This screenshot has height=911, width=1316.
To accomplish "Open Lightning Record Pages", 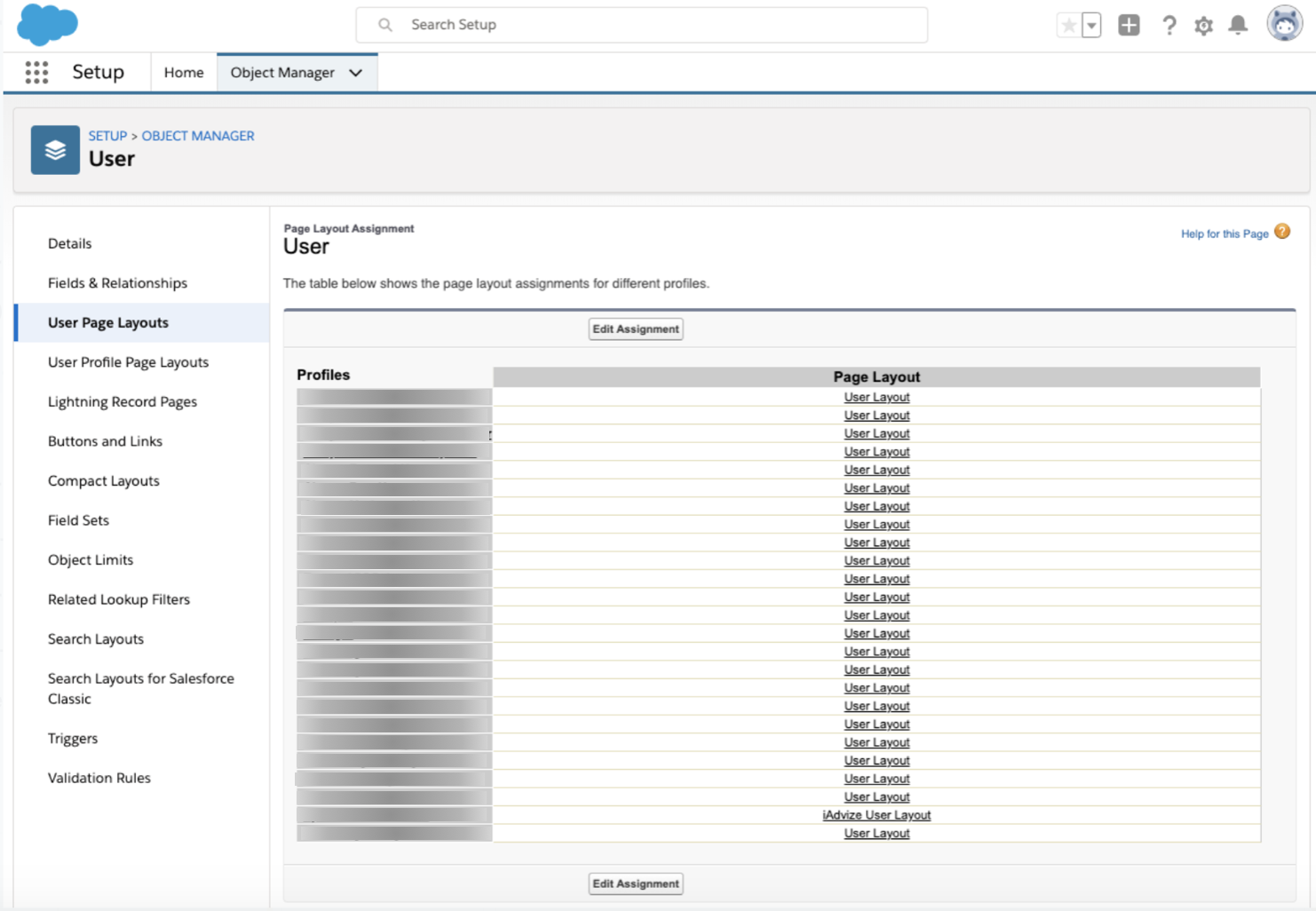I will click(123, 401).
